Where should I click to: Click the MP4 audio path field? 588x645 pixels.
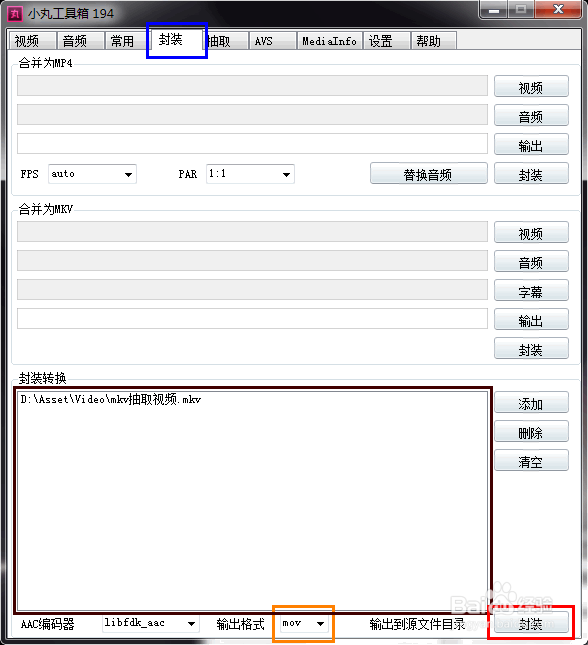click(252, 114)
